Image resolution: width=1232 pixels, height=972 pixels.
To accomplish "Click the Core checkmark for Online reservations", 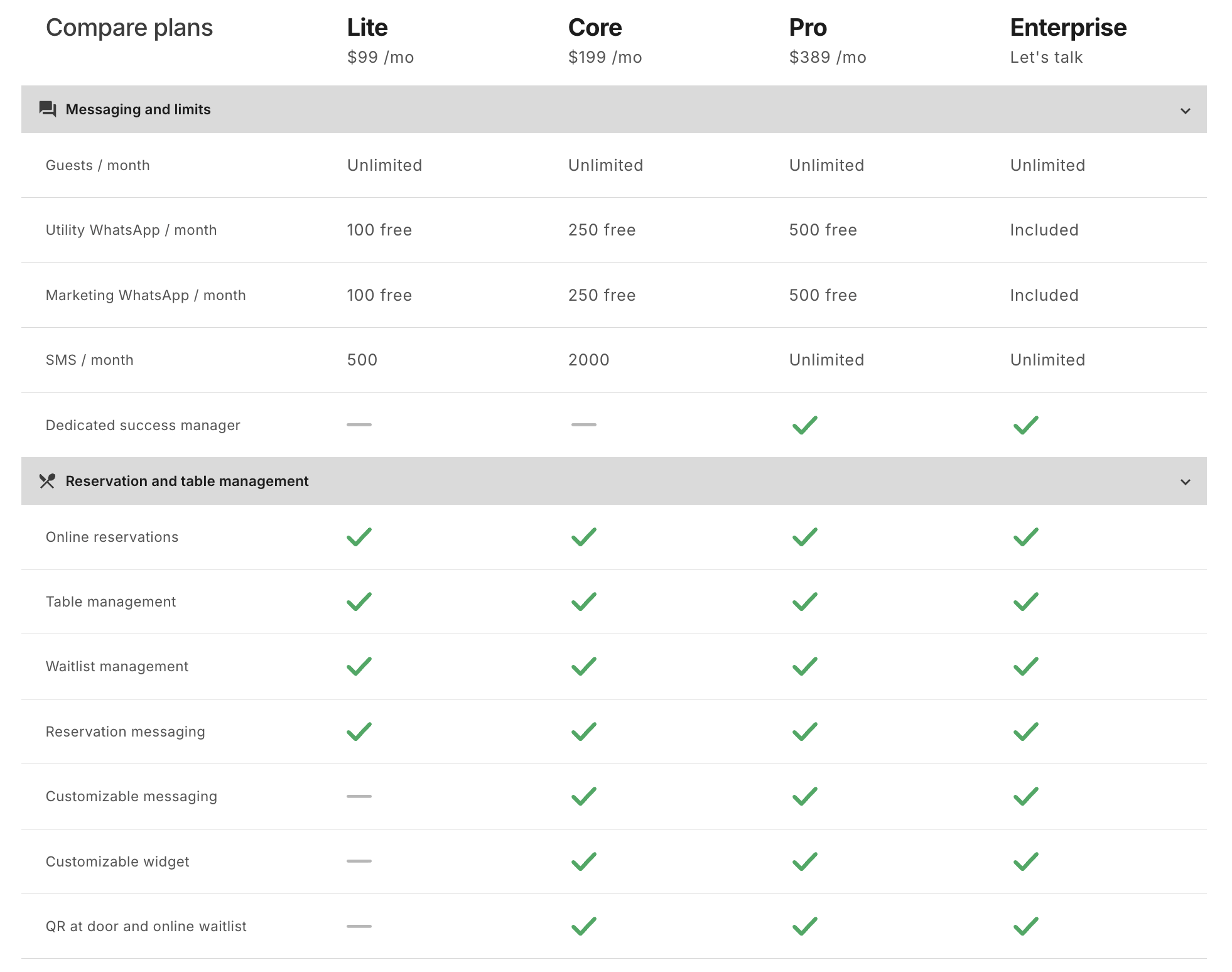I will (x=583, y=537).
